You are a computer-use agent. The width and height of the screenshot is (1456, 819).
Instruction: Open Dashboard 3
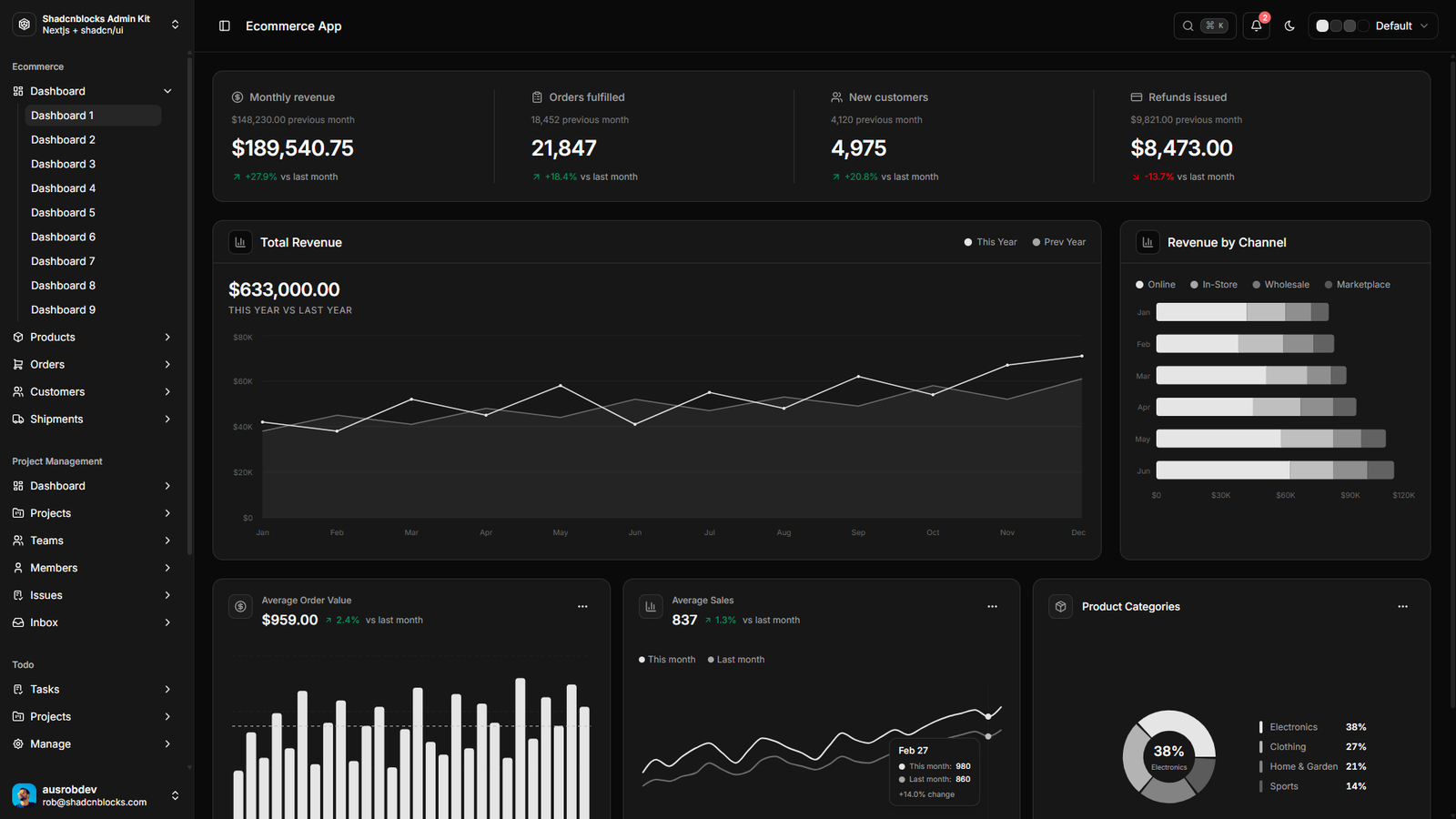click(x=94, y=164)
